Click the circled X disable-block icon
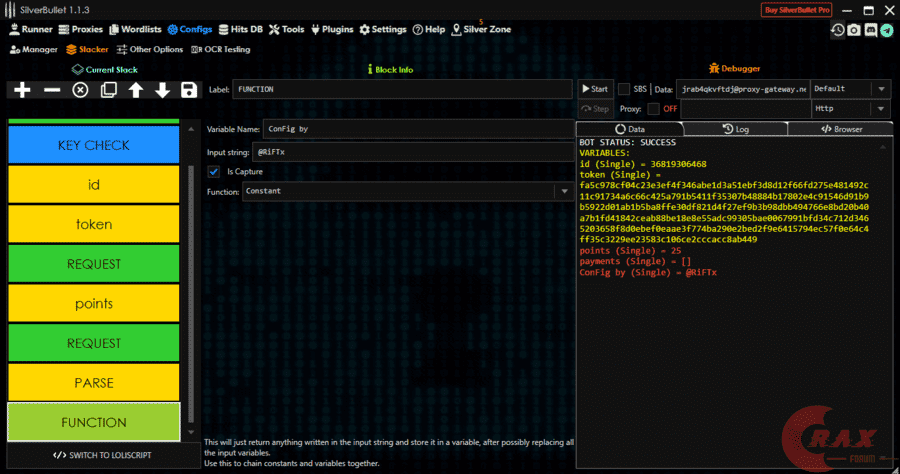 coord(80,90)
